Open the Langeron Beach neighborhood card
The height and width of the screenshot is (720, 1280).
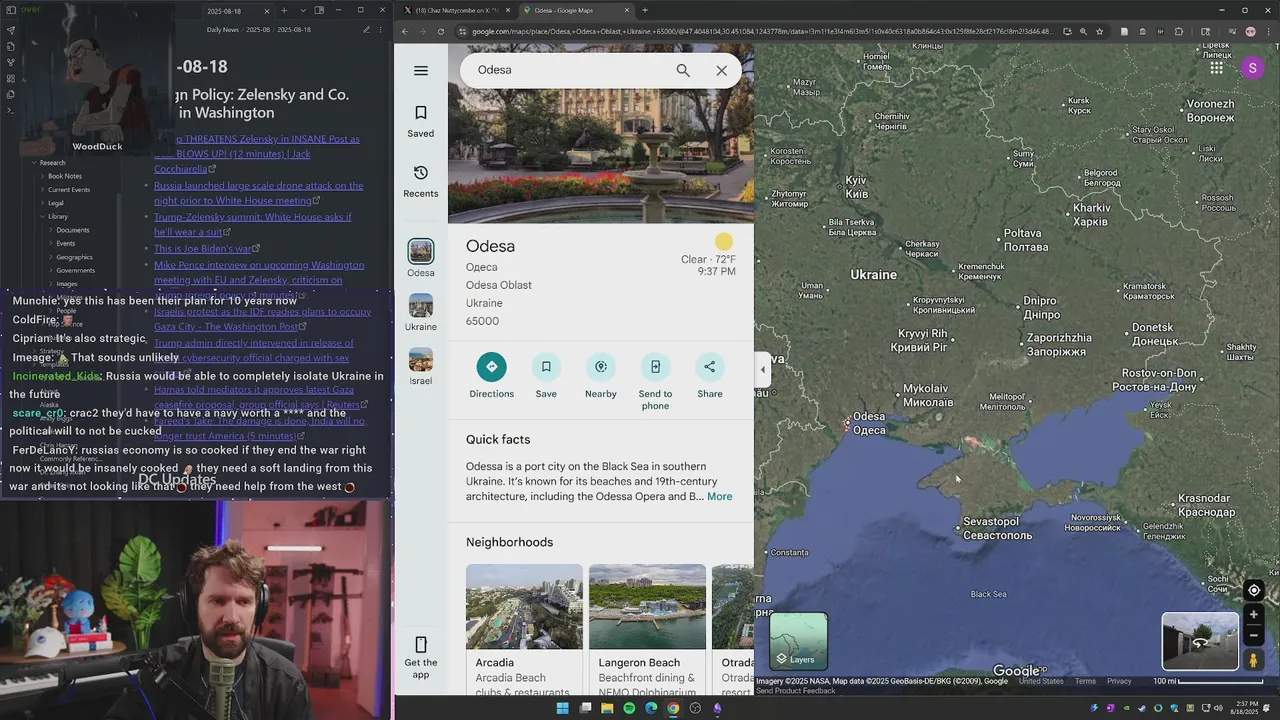(x=647, y=628)
